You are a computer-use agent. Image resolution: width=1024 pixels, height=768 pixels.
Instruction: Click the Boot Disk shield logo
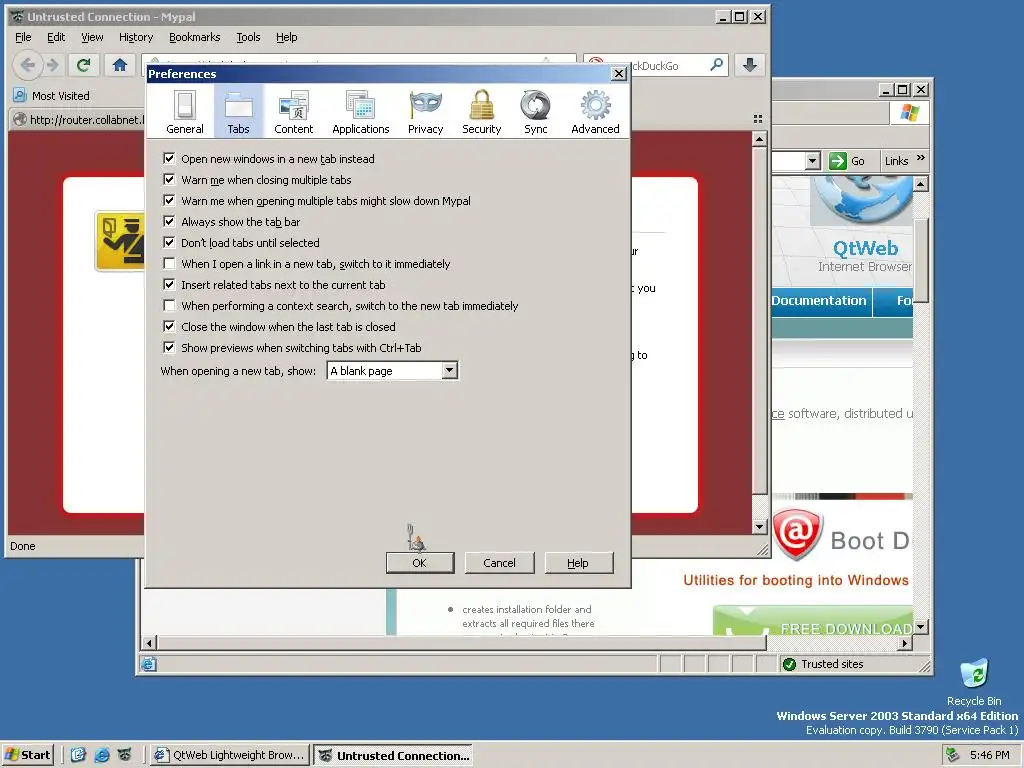pos(797,534)
